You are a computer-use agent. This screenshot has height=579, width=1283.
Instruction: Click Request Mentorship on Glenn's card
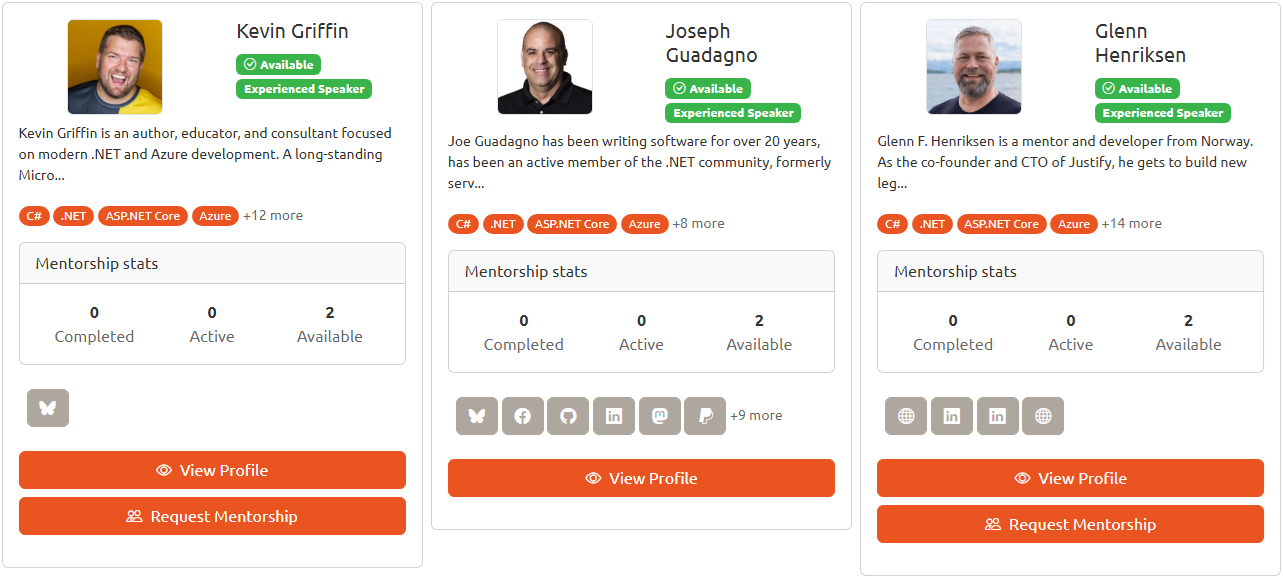tap(1070, 523)
